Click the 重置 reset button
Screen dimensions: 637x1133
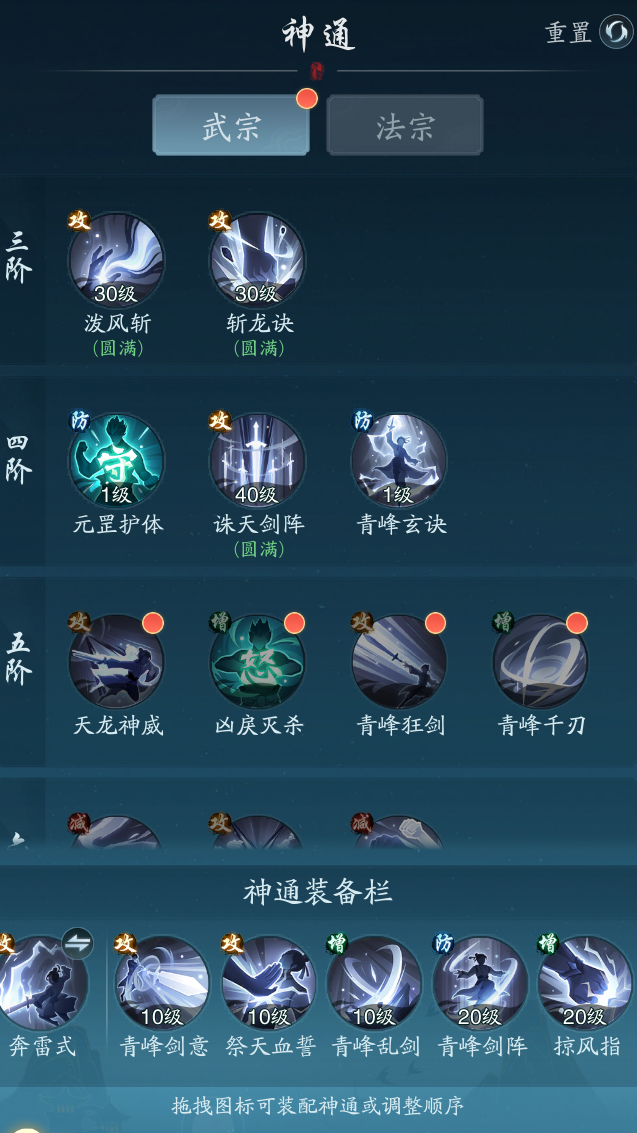tap(589, 33)
